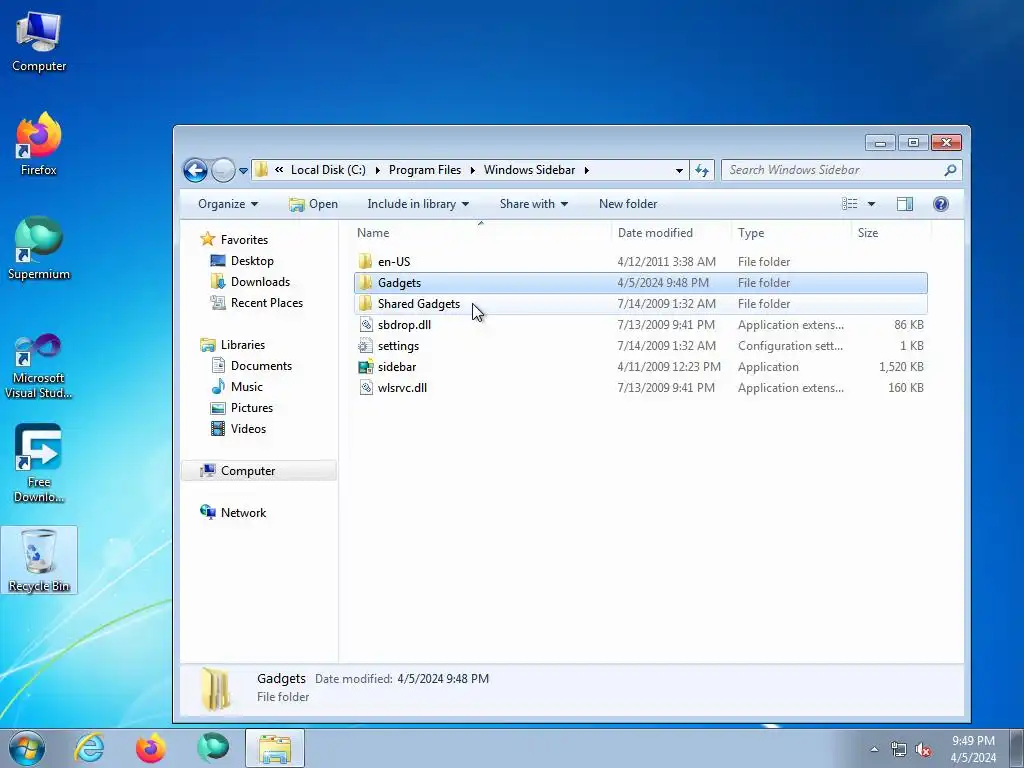The height and width of the screenshot is (768, 1024).
Task: Click the Change your view icon
Action: [x=850, y=204]
